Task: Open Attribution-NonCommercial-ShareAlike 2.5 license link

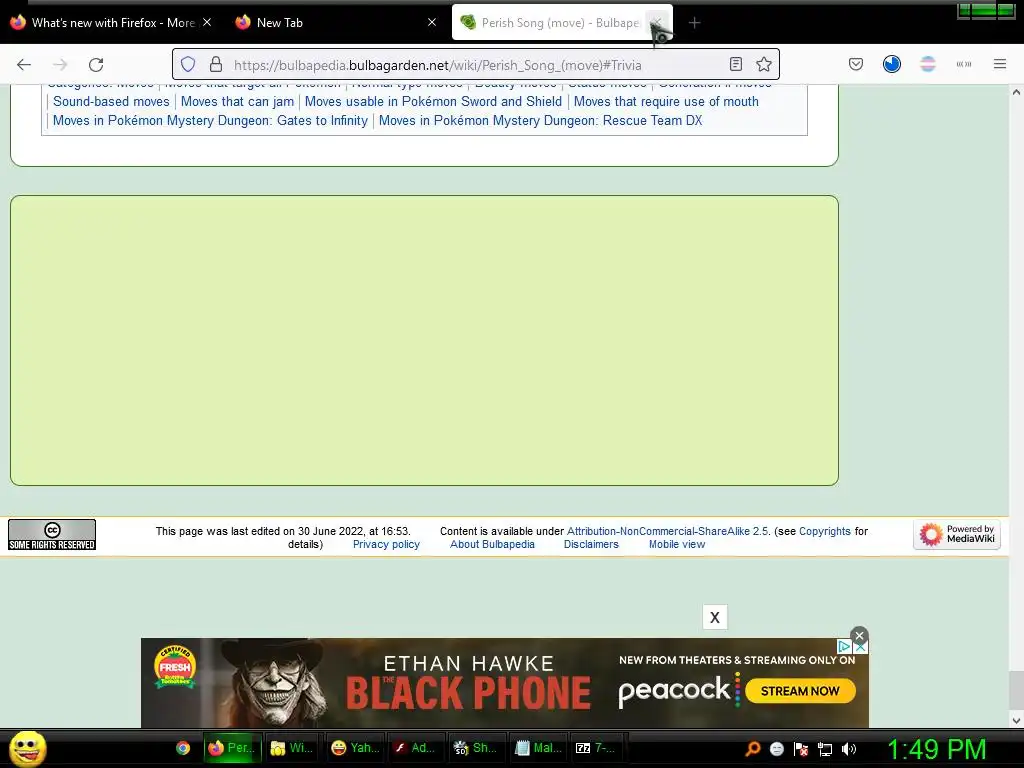Action: pyautogui.click(x=667, y=532)
